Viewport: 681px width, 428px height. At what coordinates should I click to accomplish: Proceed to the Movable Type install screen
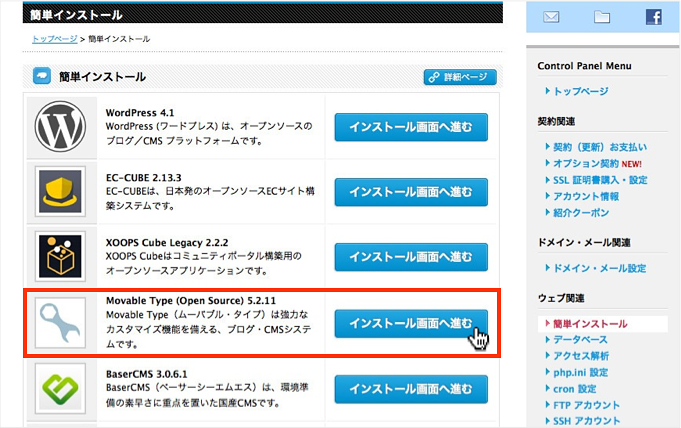(x=411, y=323)
